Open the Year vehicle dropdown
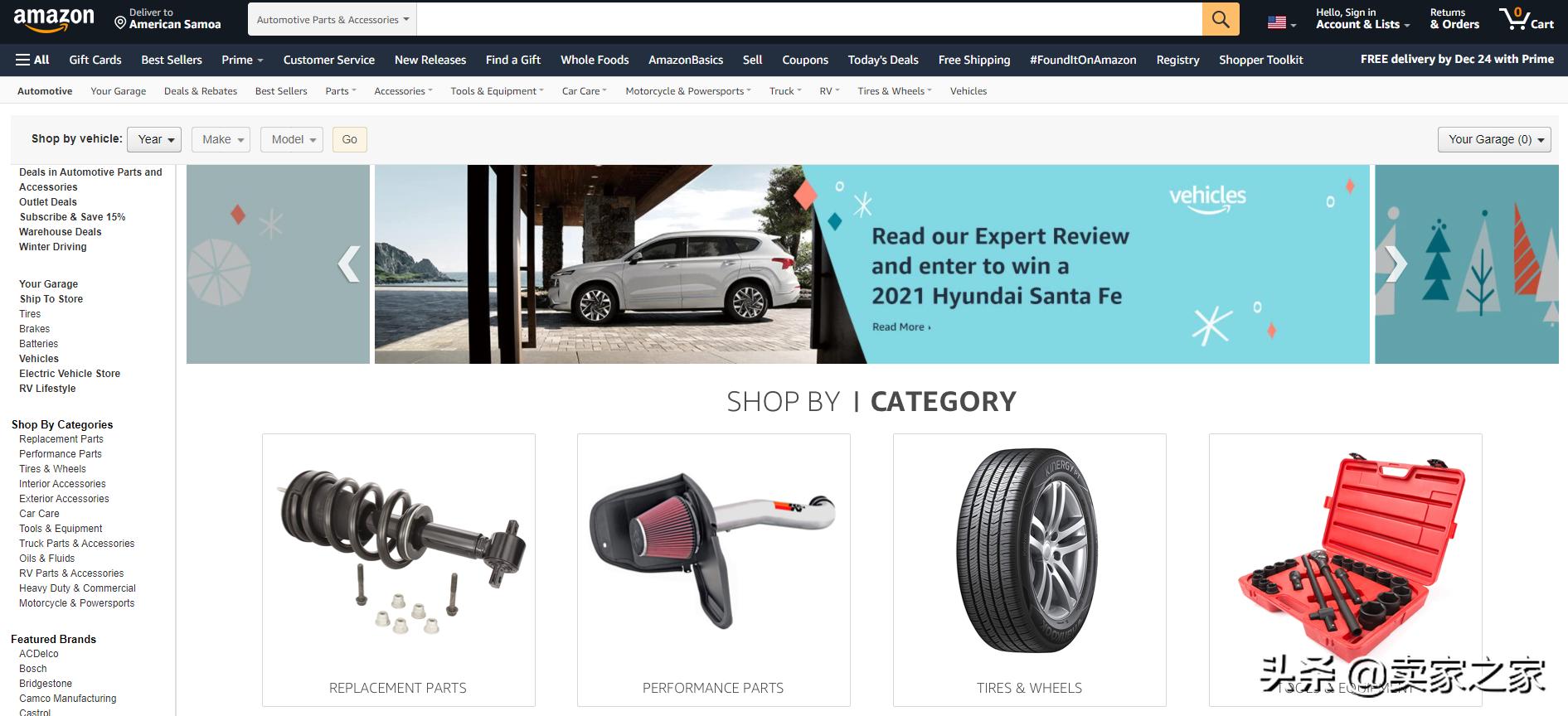 [x=154, y=139]
